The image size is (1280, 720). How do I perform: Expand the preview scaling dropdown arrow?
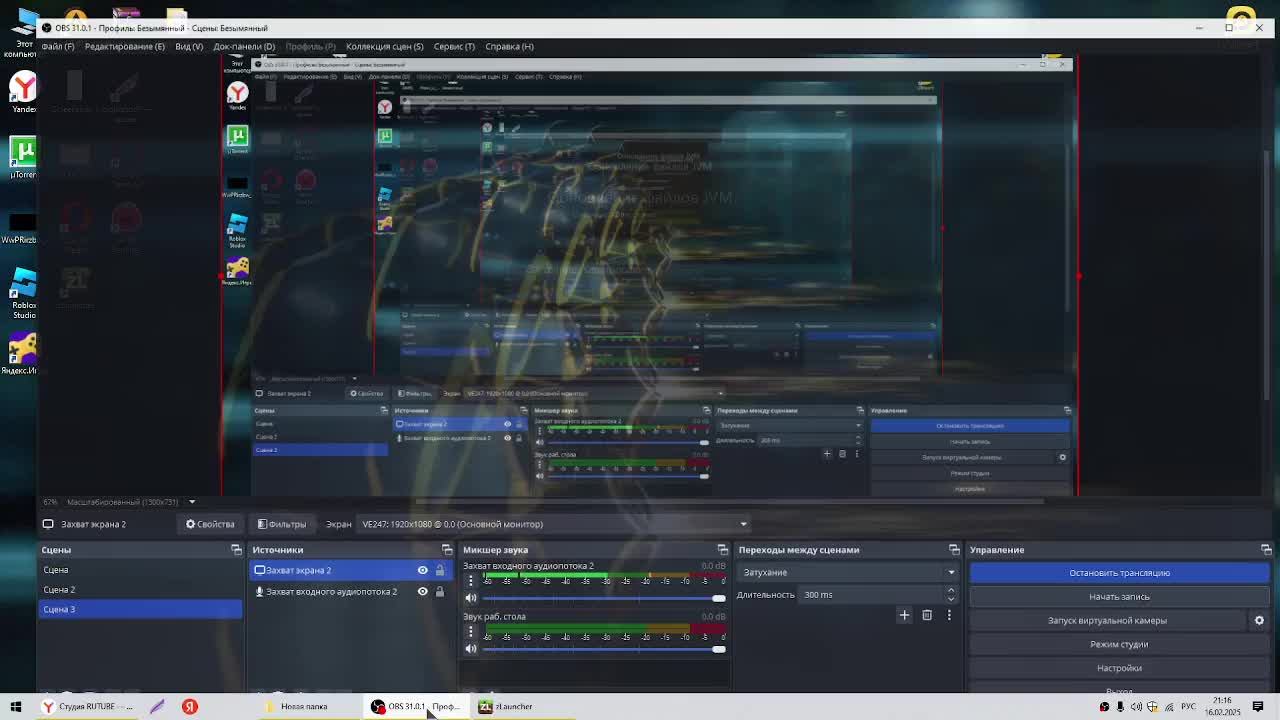192,502
